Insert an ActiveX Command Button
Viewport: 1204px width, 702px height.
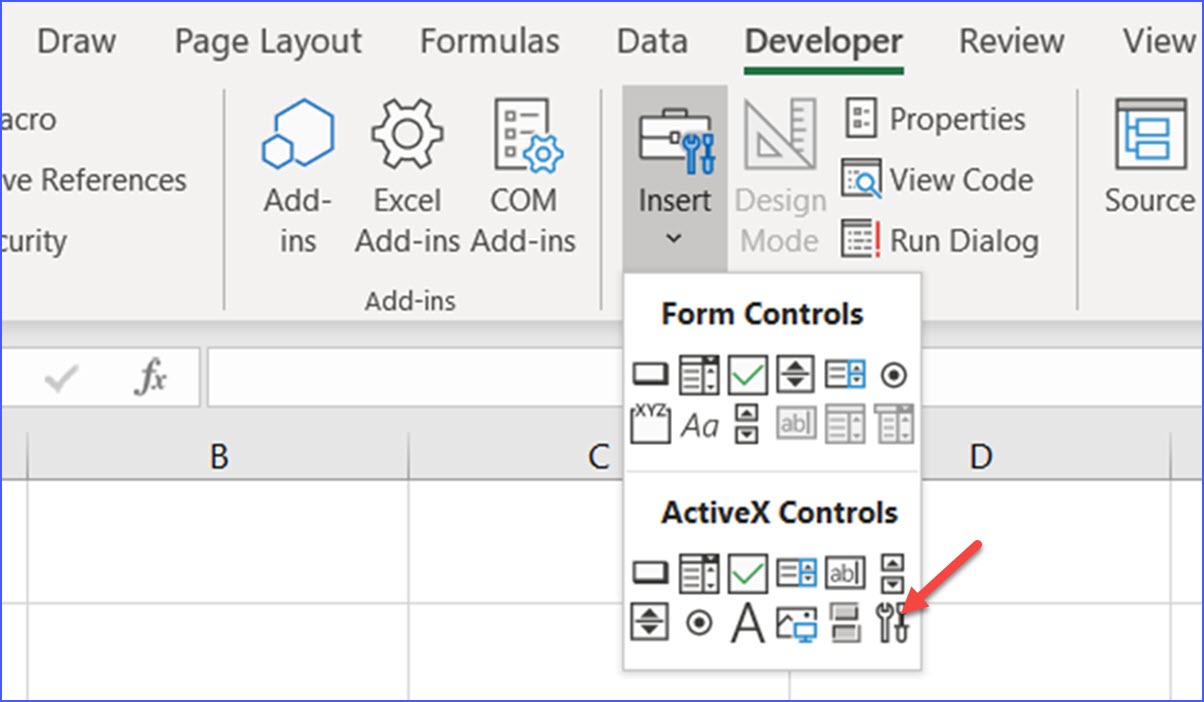click(651, 573)
